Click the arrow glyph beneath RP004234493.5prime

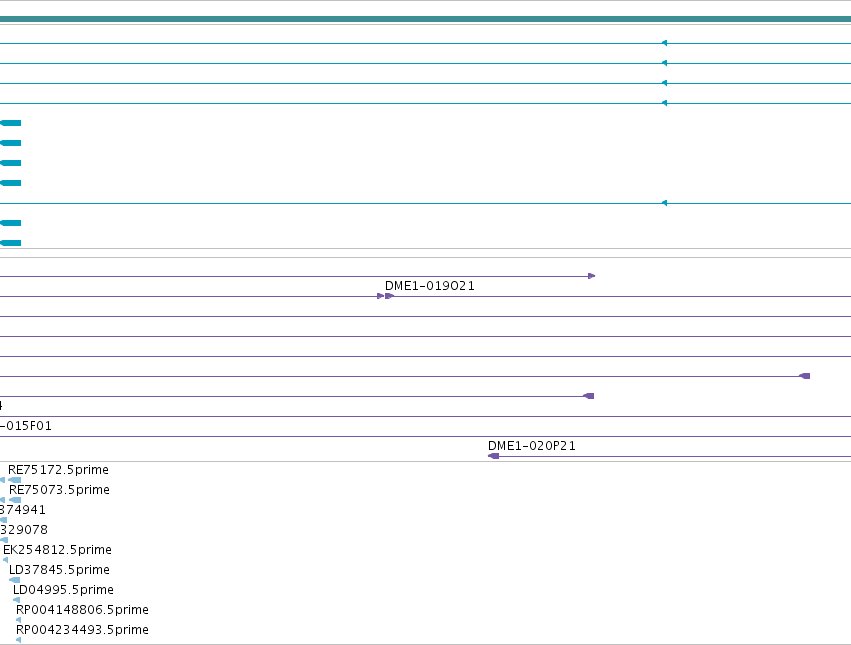tap(18, 640)
